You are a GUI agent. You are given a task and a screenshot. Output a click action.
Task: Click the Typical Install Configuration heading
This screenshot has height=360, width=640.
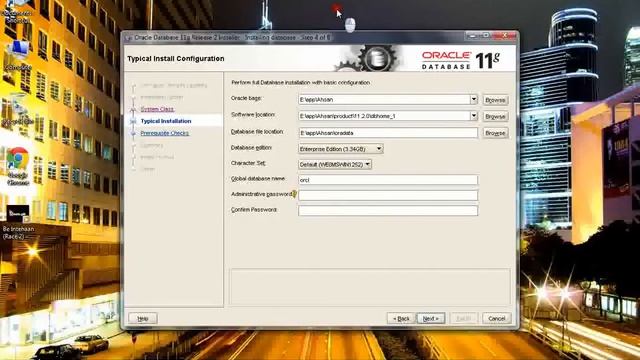(176, 59)
